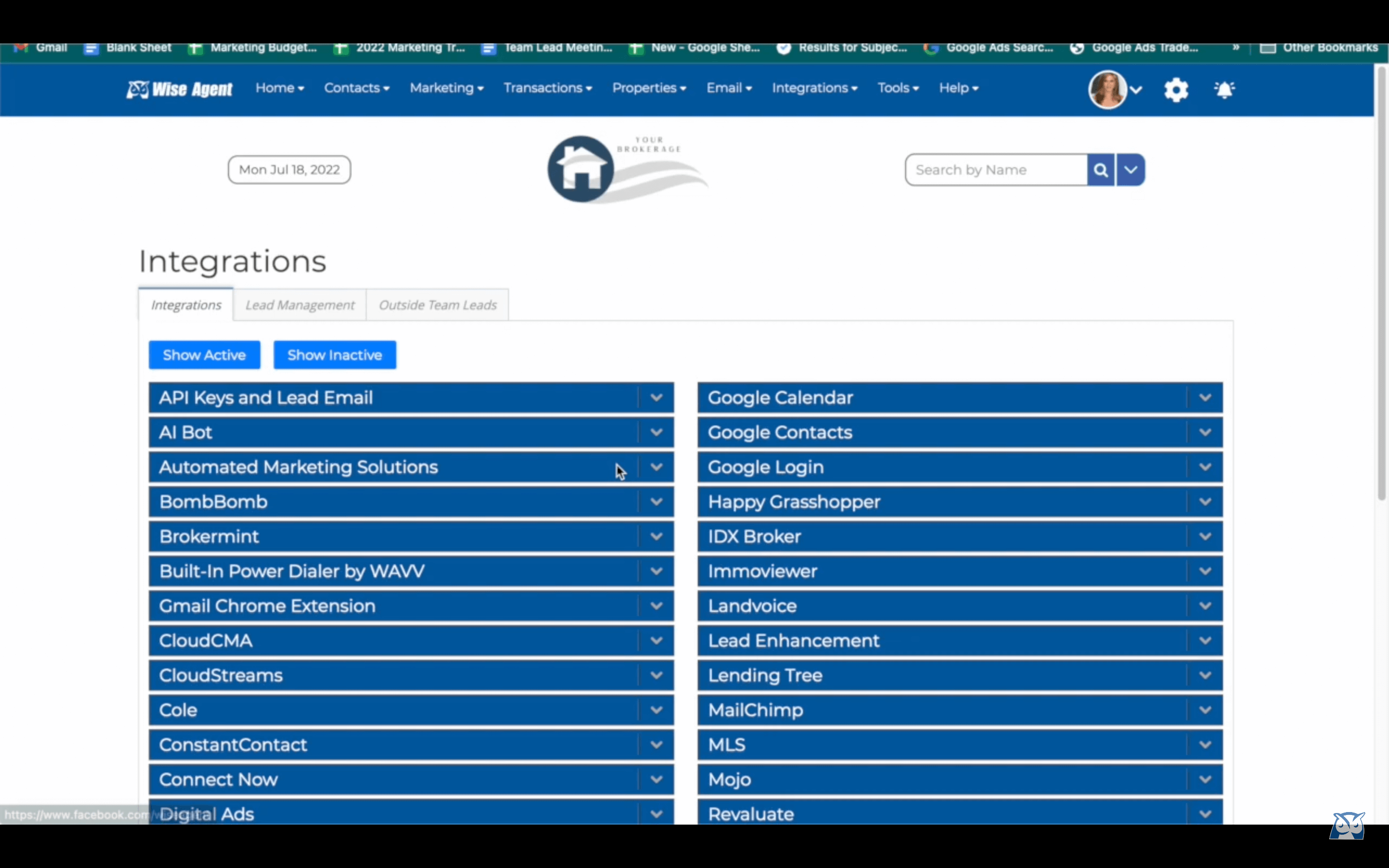Switch to the Outside Team Leads tab

(x=437, y=304)
